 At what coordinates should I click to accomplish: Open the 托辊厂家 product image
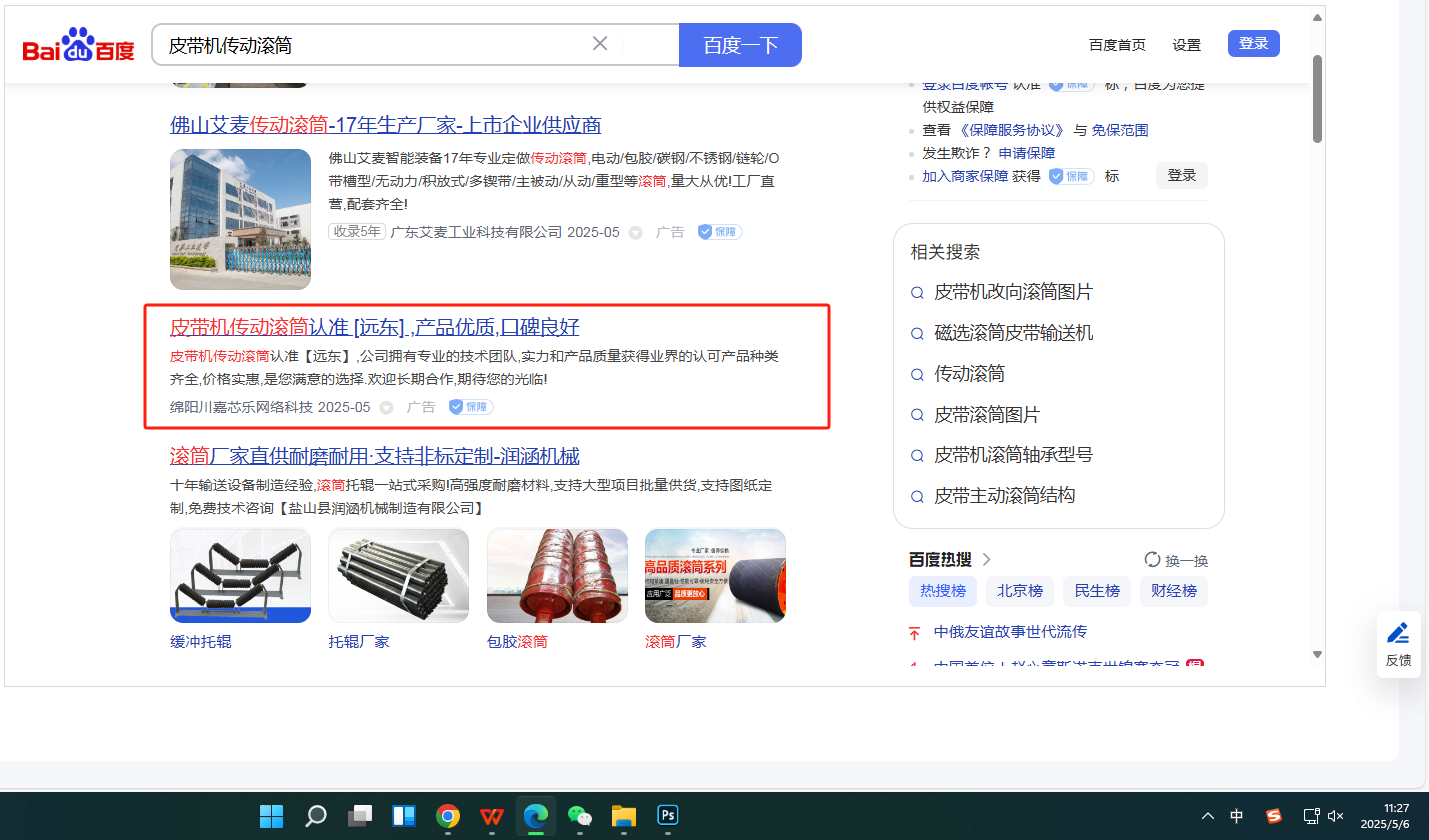tap(399, 575)
